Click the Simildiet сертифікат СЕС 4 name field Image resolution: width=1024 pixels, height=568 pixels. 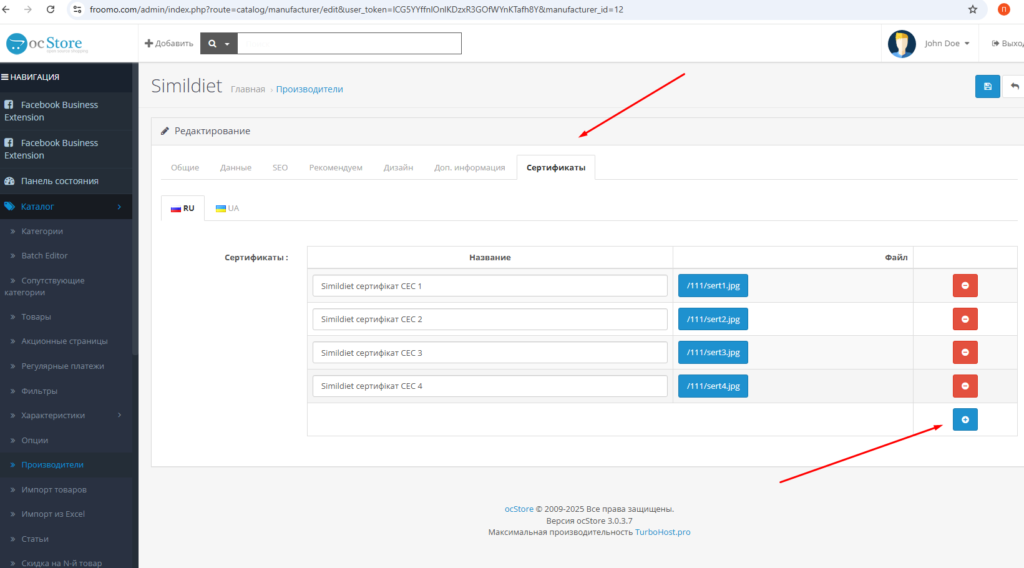point(489,386)
